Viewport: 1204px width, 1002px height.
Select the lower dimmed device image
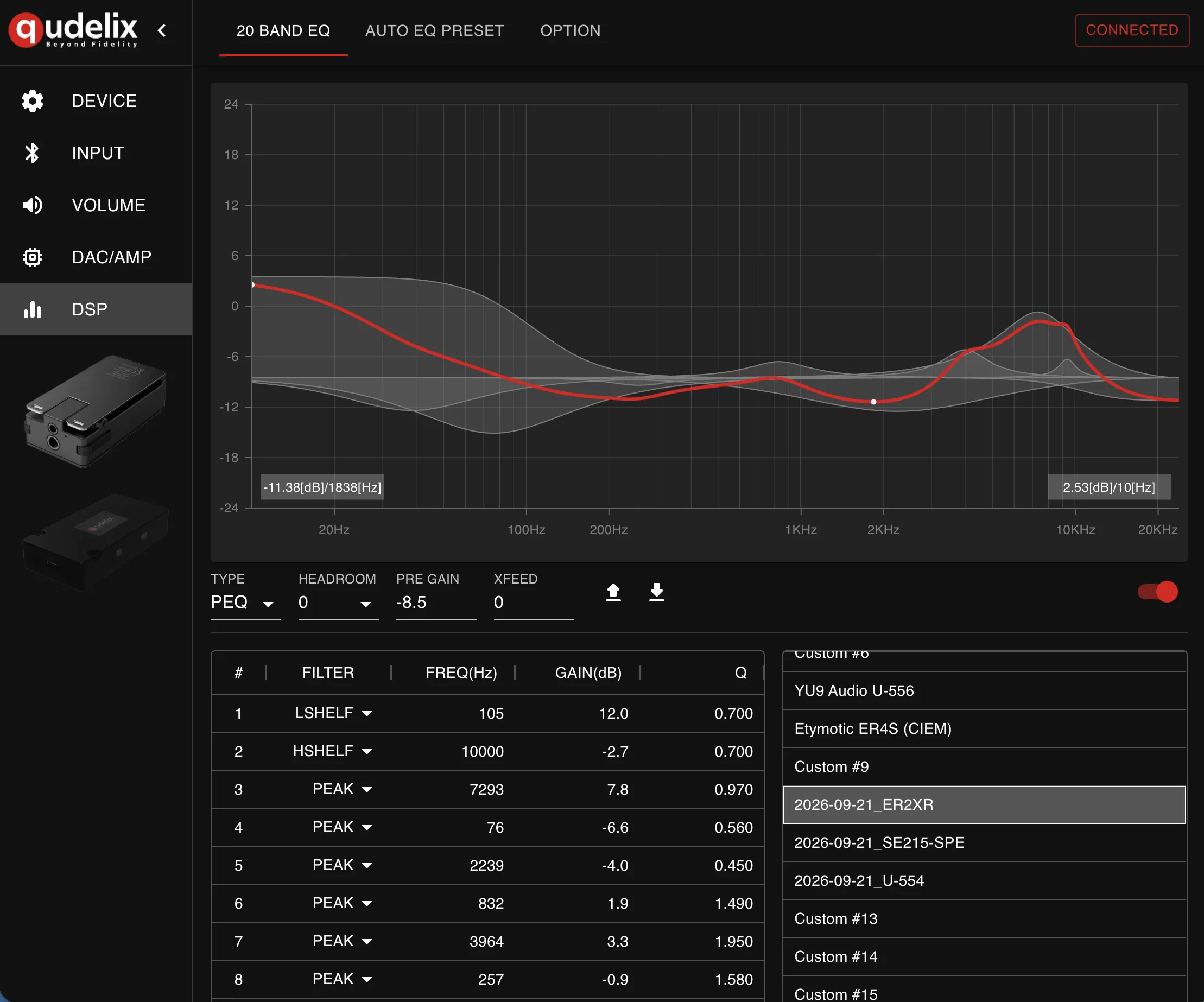pos(95,542)
